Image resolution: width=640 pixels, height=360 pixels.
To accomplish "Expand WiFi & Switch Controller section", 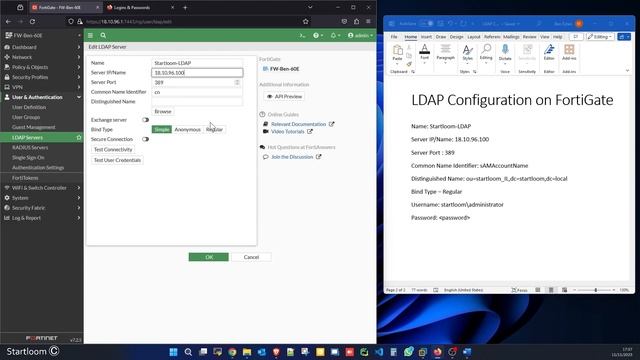I will tap(42, 188).
